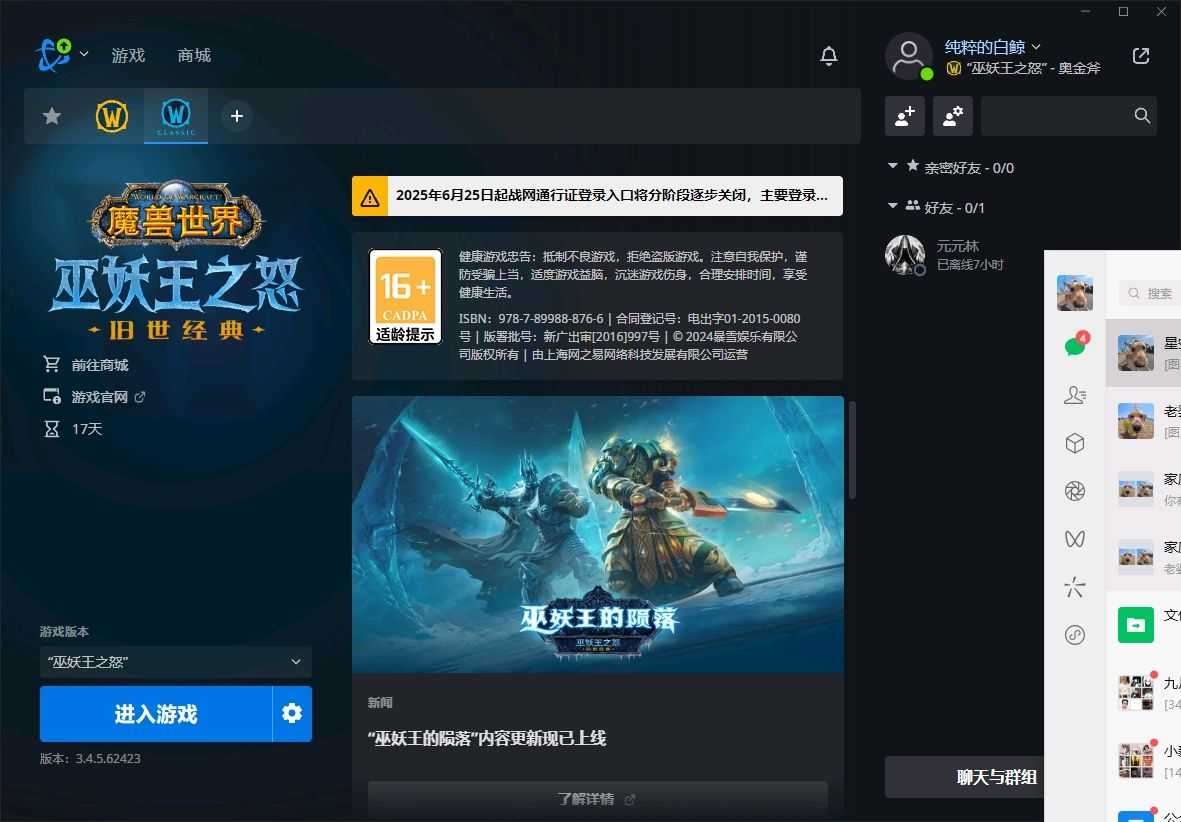This screenshot has height=822, width=1181.
Task: Click the “巫妖王之怒” - 奥金斧 status text
Action: [1033, 69]
